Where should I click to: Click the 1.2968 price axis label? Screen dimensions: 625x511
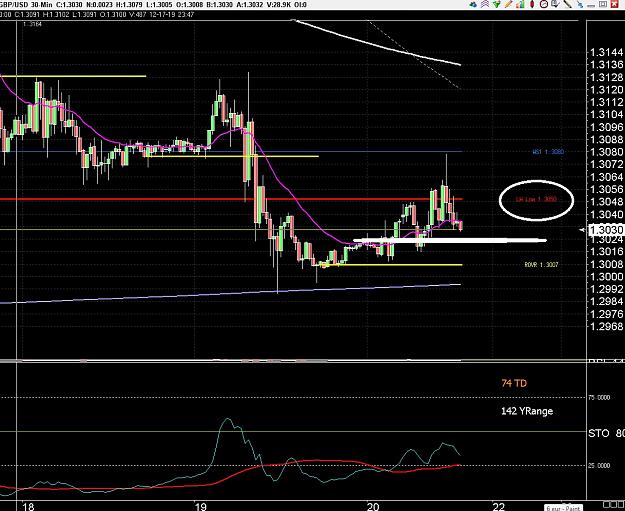pos(606,326)
